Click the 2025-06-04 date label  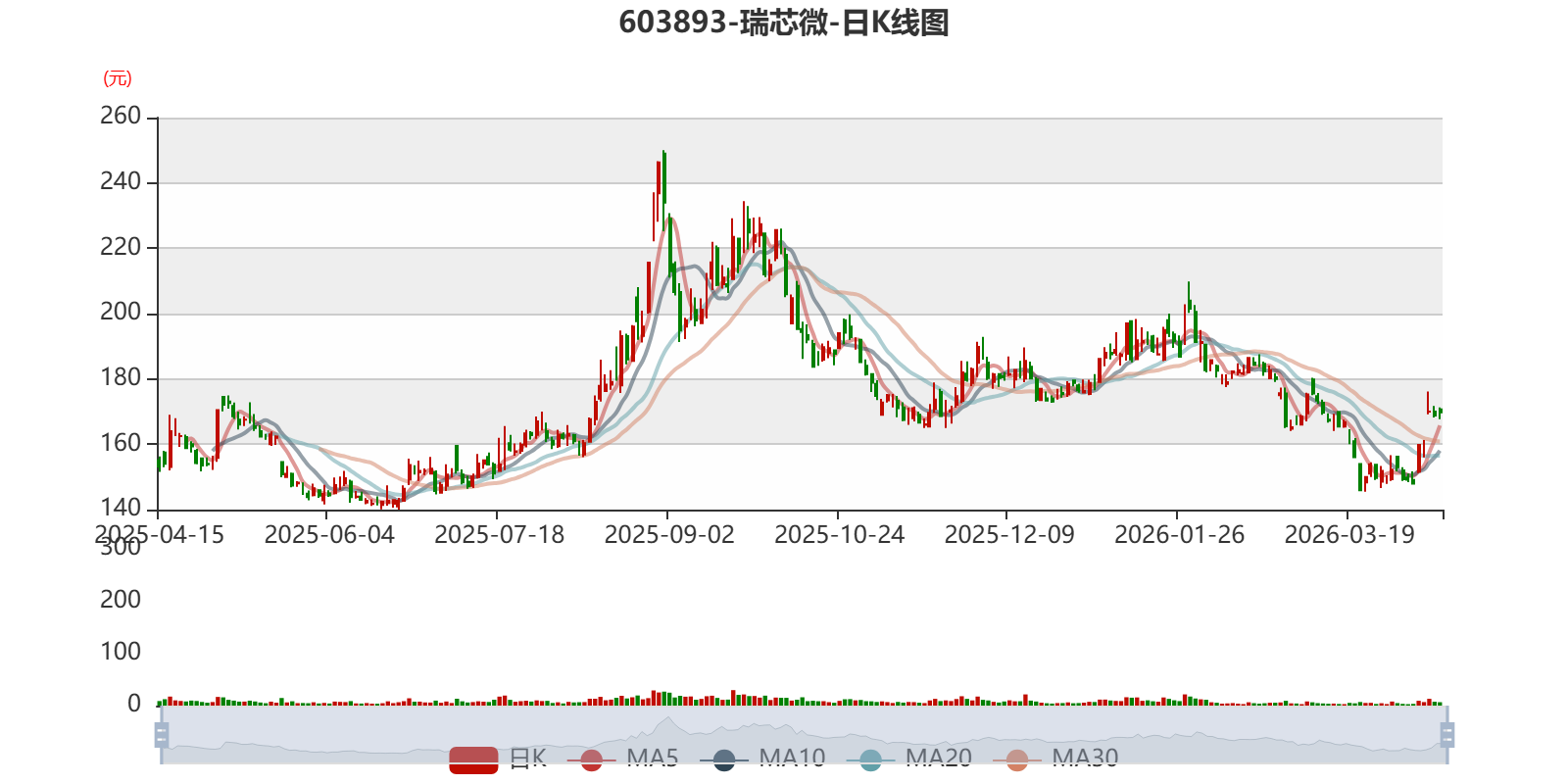pos(329,535)
